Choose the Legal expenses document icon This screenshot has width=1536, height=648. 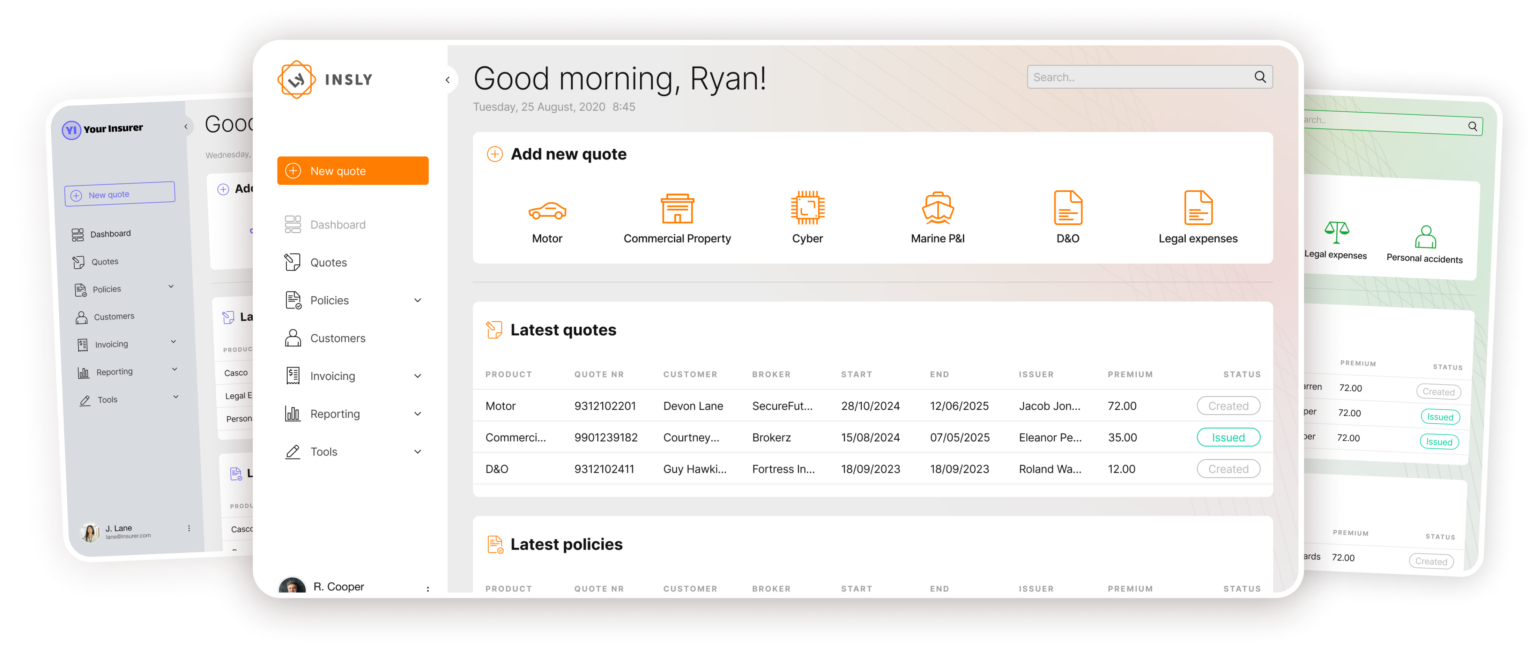(1198, 209)
